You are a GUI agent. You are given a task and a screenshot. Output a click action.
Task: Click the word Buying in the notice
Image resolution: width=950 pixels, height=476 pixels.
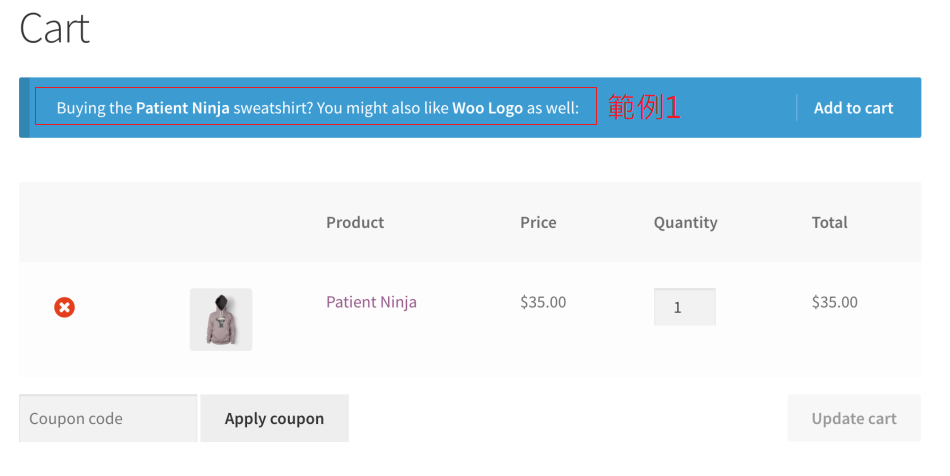81,108
